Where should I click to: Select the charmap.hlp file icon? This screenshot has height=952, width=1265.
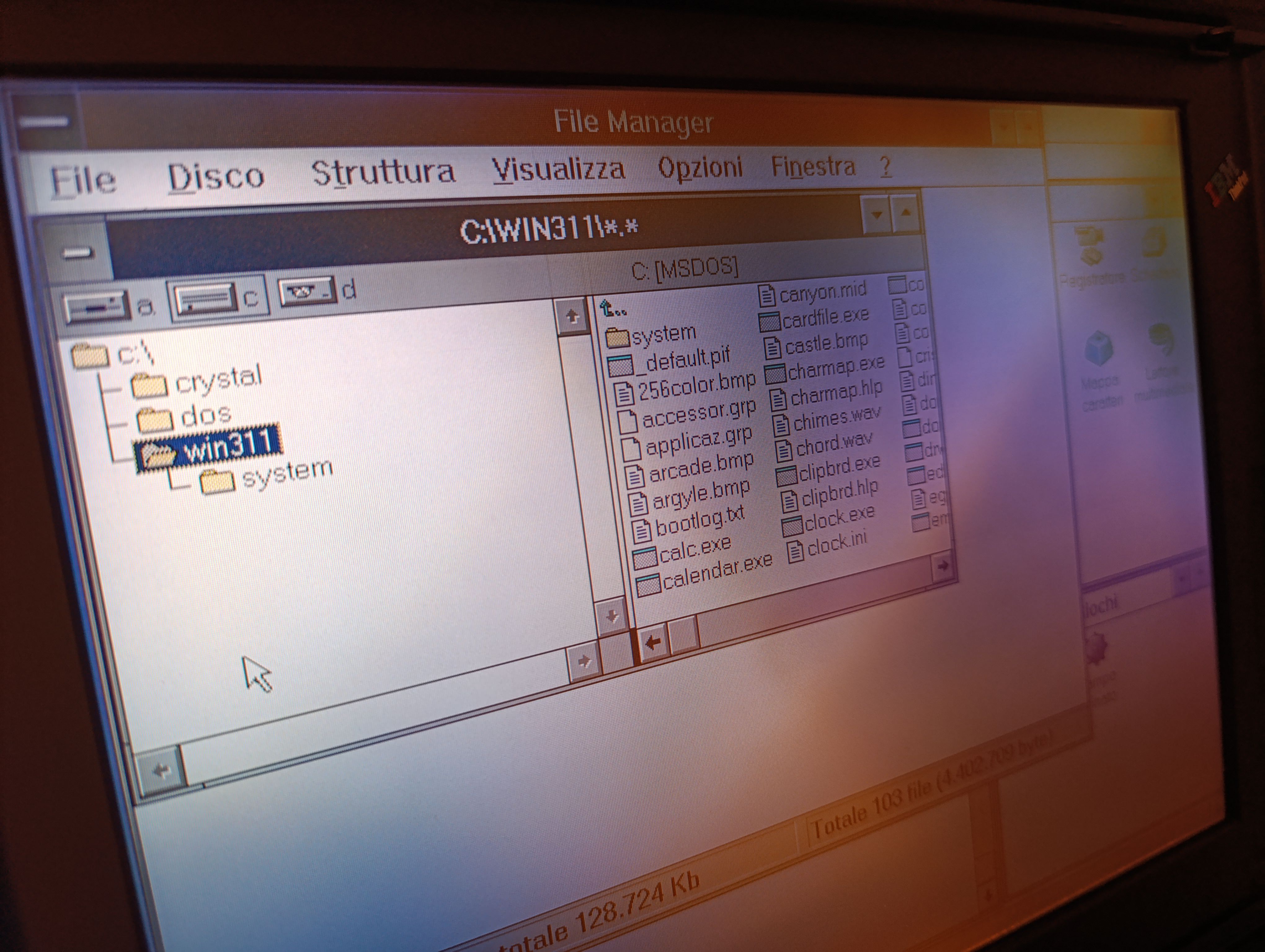click(778, 399)
